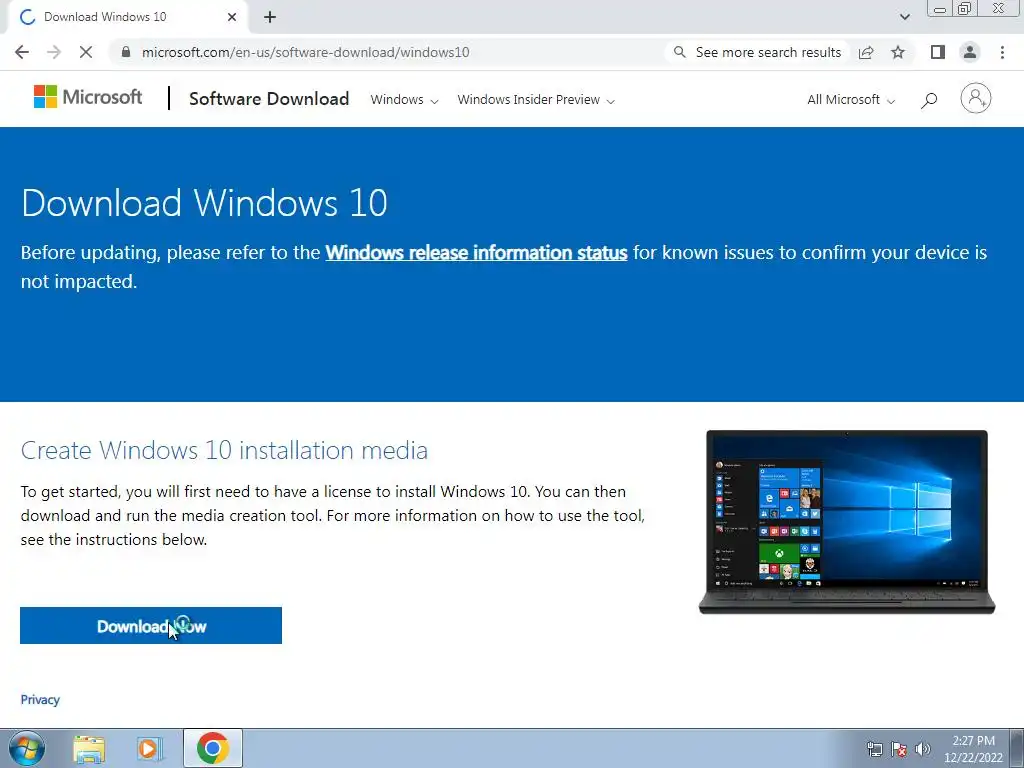Image resolution: width=1024 pixels, height=768 pixels.
Task: Click the network tray icon
Action: [874, 749]
